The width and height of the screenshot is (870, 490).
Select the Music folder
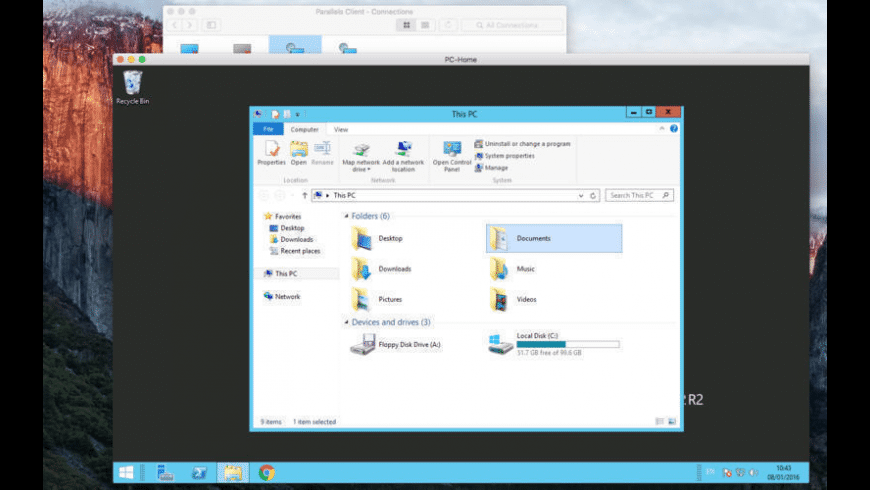[x=512, y=269]
